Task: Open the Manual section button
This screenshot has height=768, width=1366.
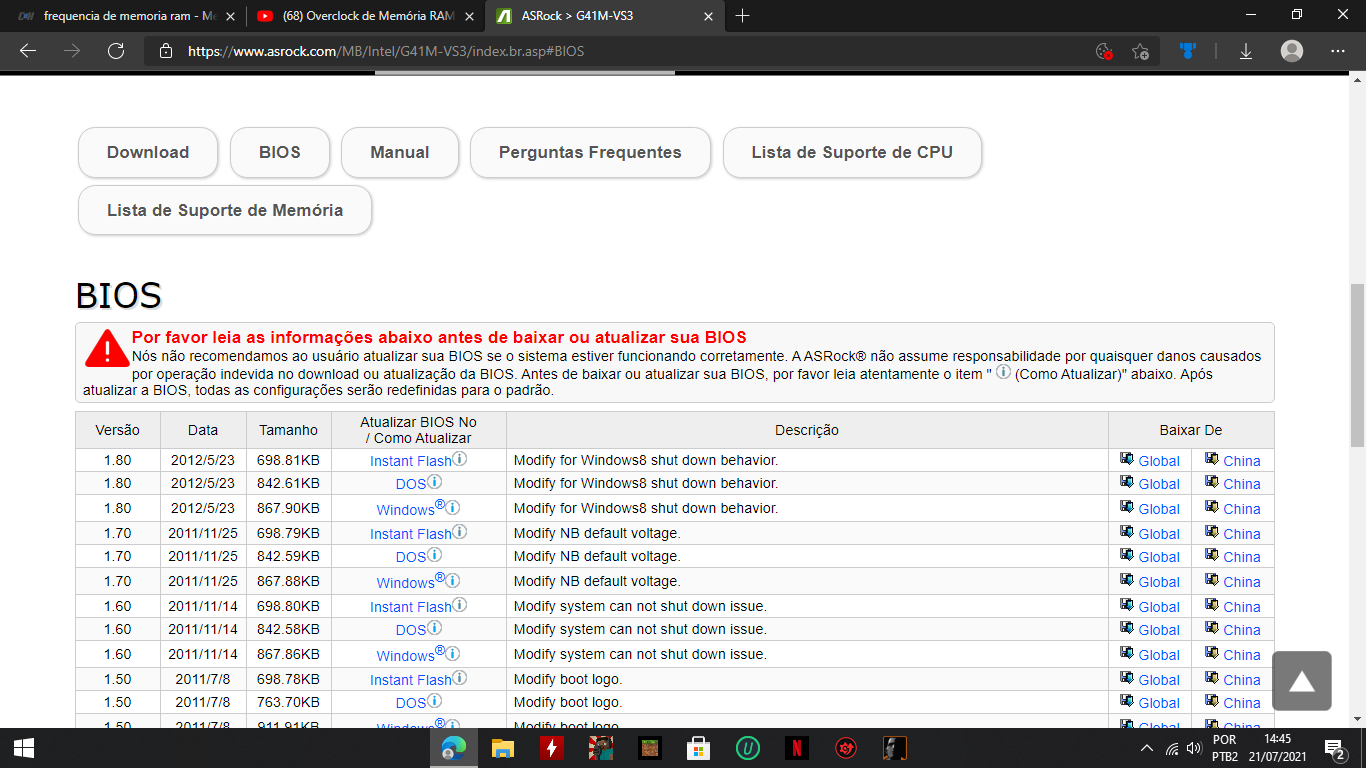Action: tap(400, 153)
